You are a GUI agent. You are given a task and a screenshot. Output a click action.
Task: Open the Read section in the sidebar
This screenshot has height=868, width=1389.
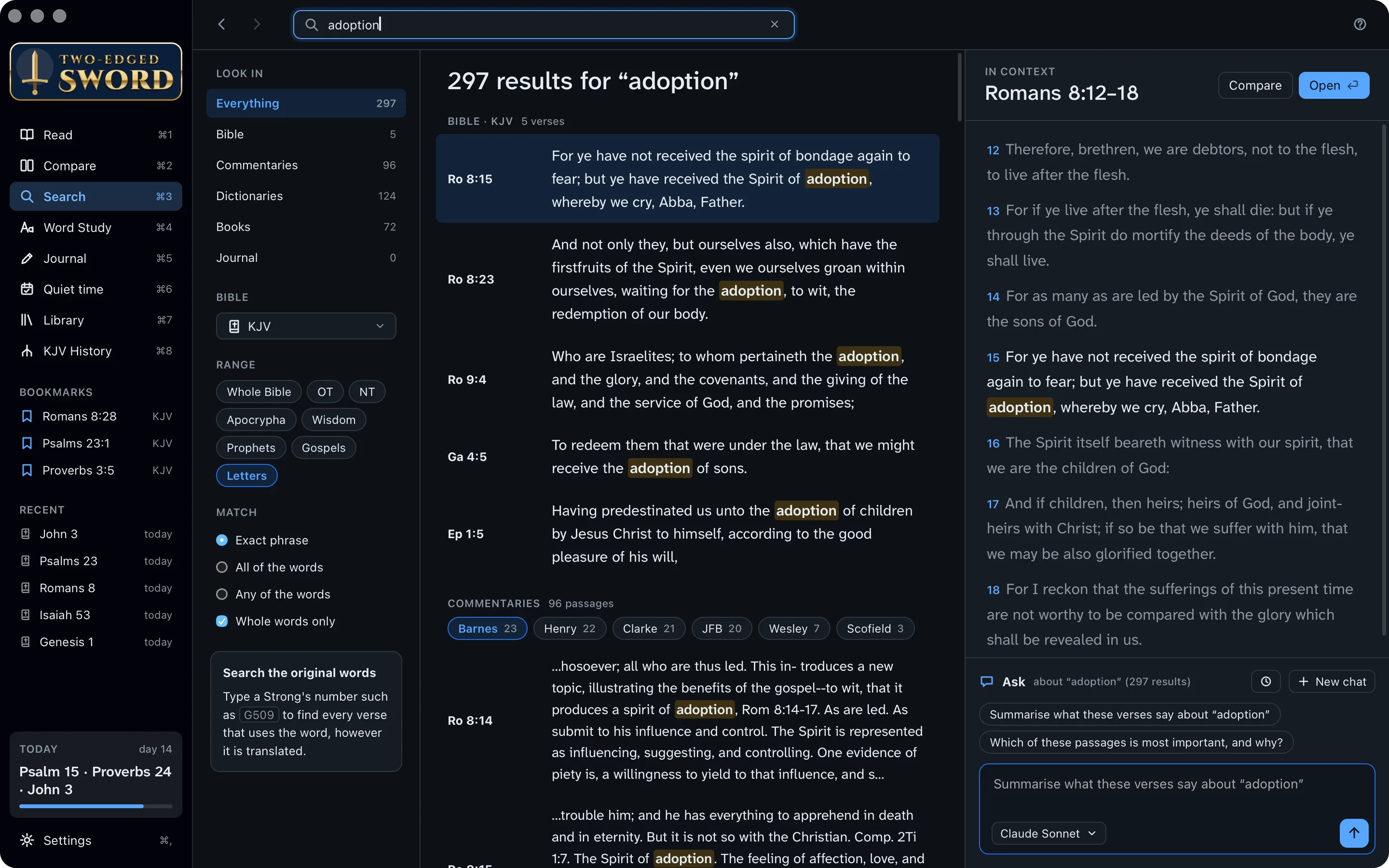96,135
